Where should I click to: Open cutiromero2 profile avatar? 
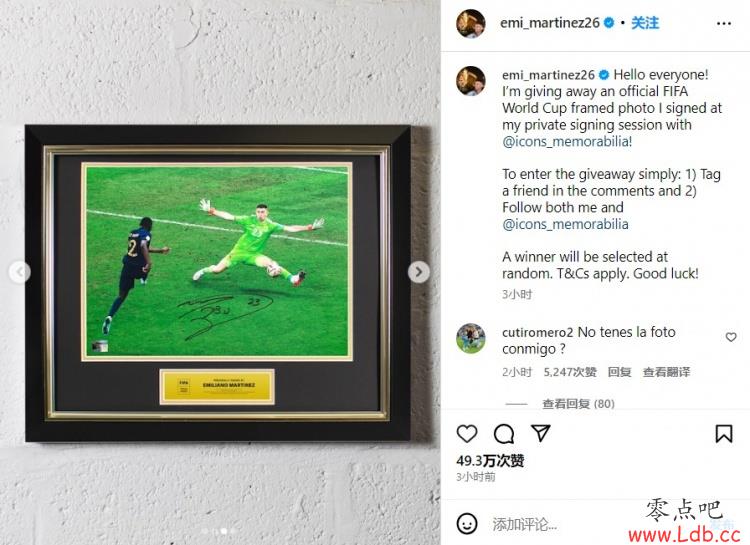coord(471,338)
